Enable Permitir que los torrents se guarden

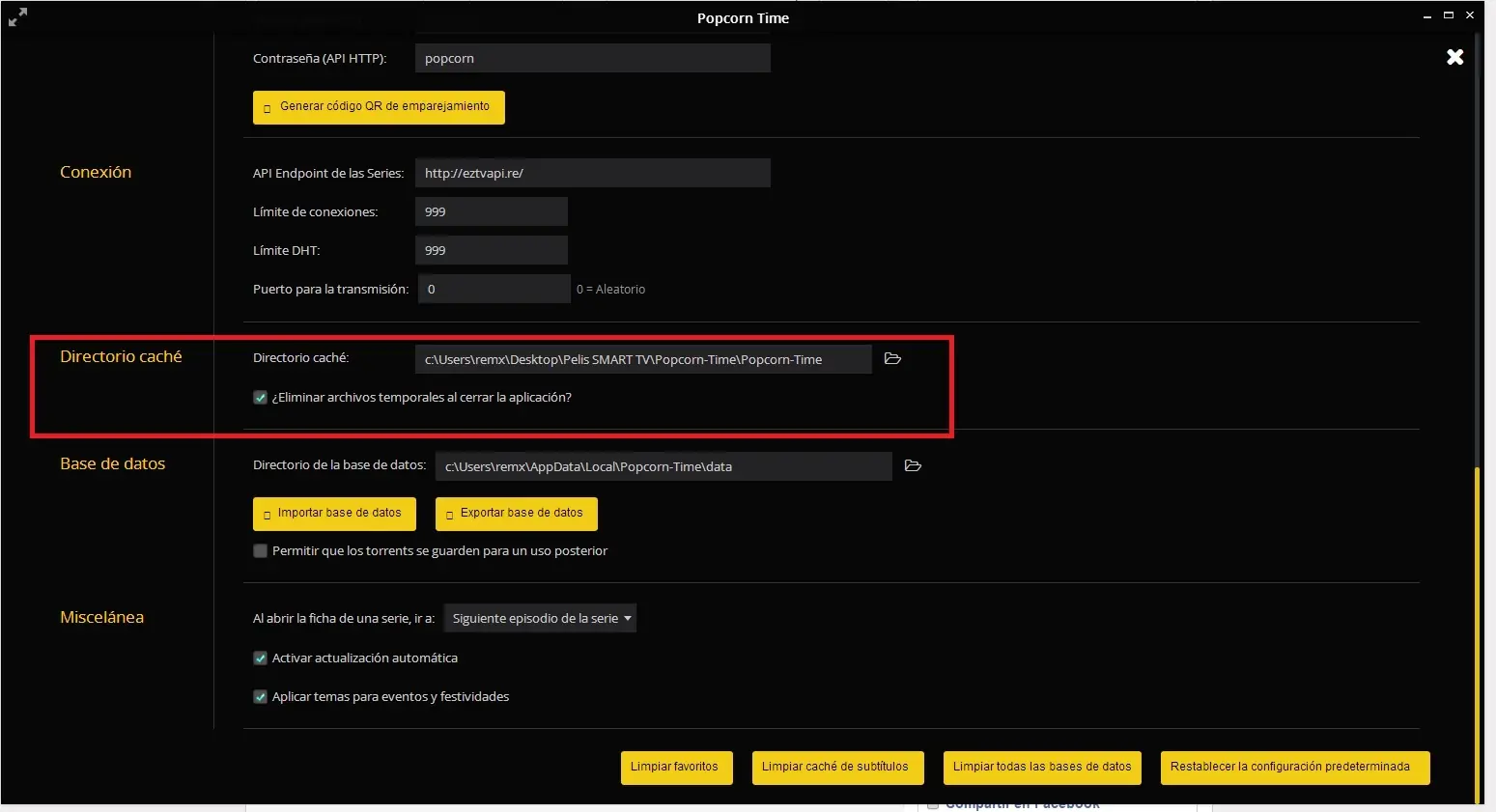click(260, 551)
